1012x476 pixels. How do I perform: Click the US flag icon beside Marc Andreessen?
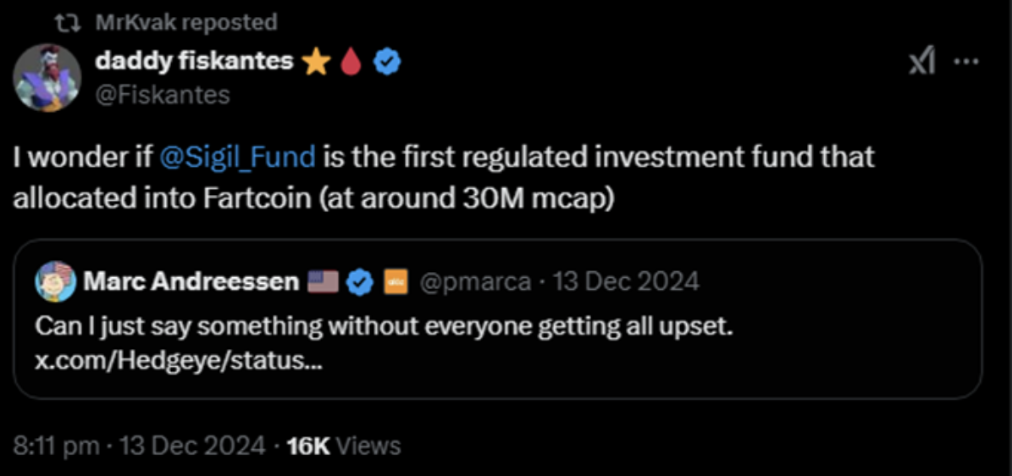323,282
